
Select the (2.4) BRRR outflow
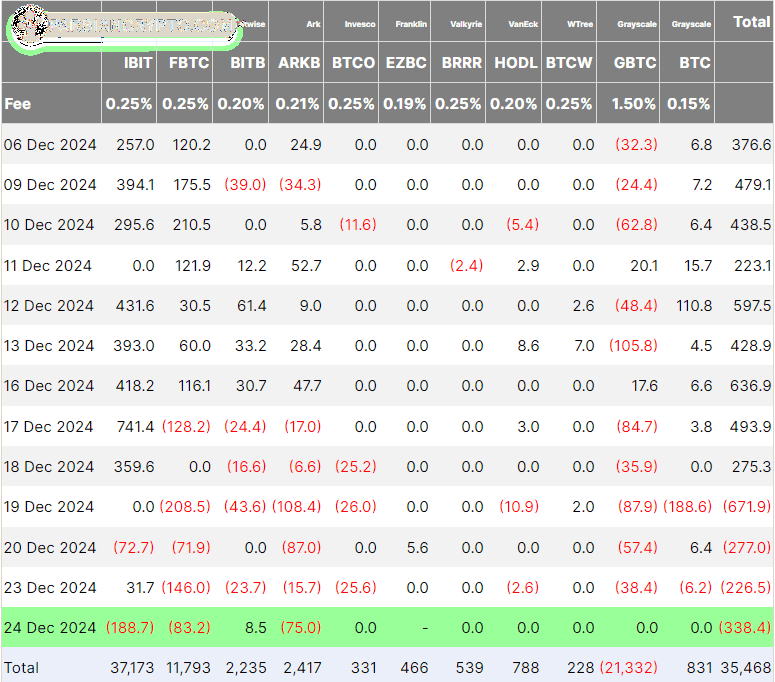coord(466,266)
